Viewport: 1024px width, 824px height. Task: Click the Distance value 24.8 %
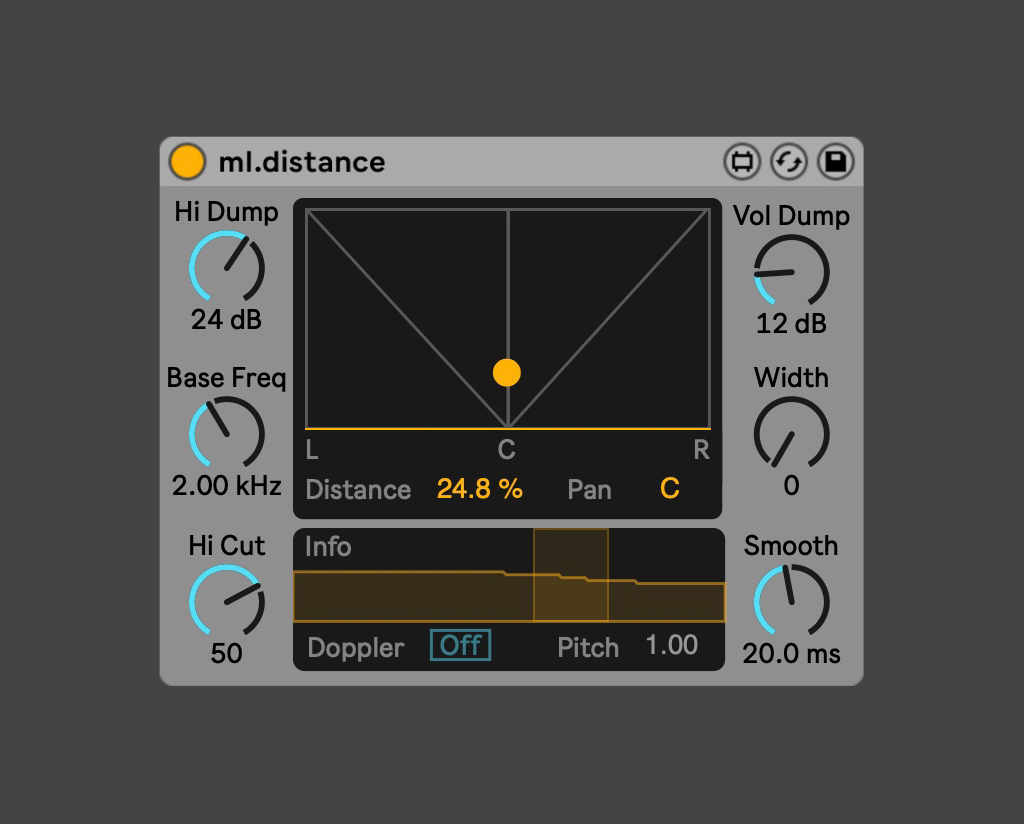coord(480,489)
